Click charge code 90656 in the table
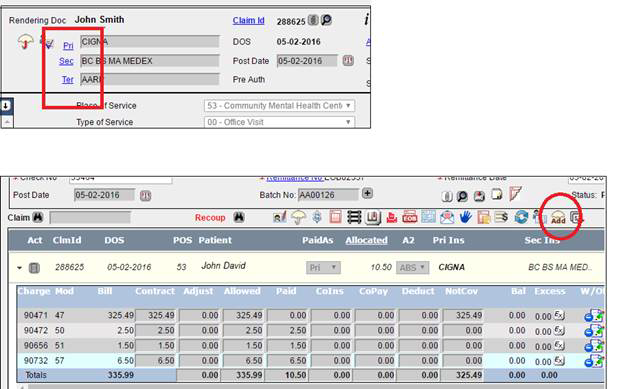Viewport: 623px width, 389px height. coord(36,346)
